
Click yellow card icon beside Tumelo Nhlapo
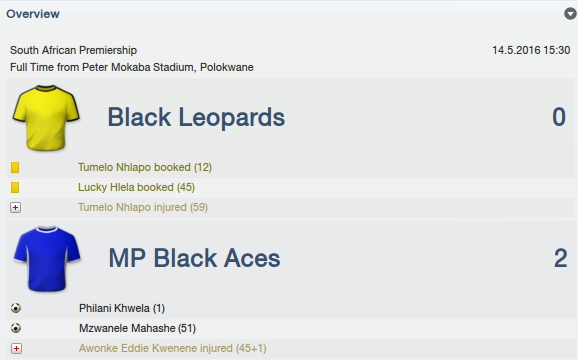15,168
